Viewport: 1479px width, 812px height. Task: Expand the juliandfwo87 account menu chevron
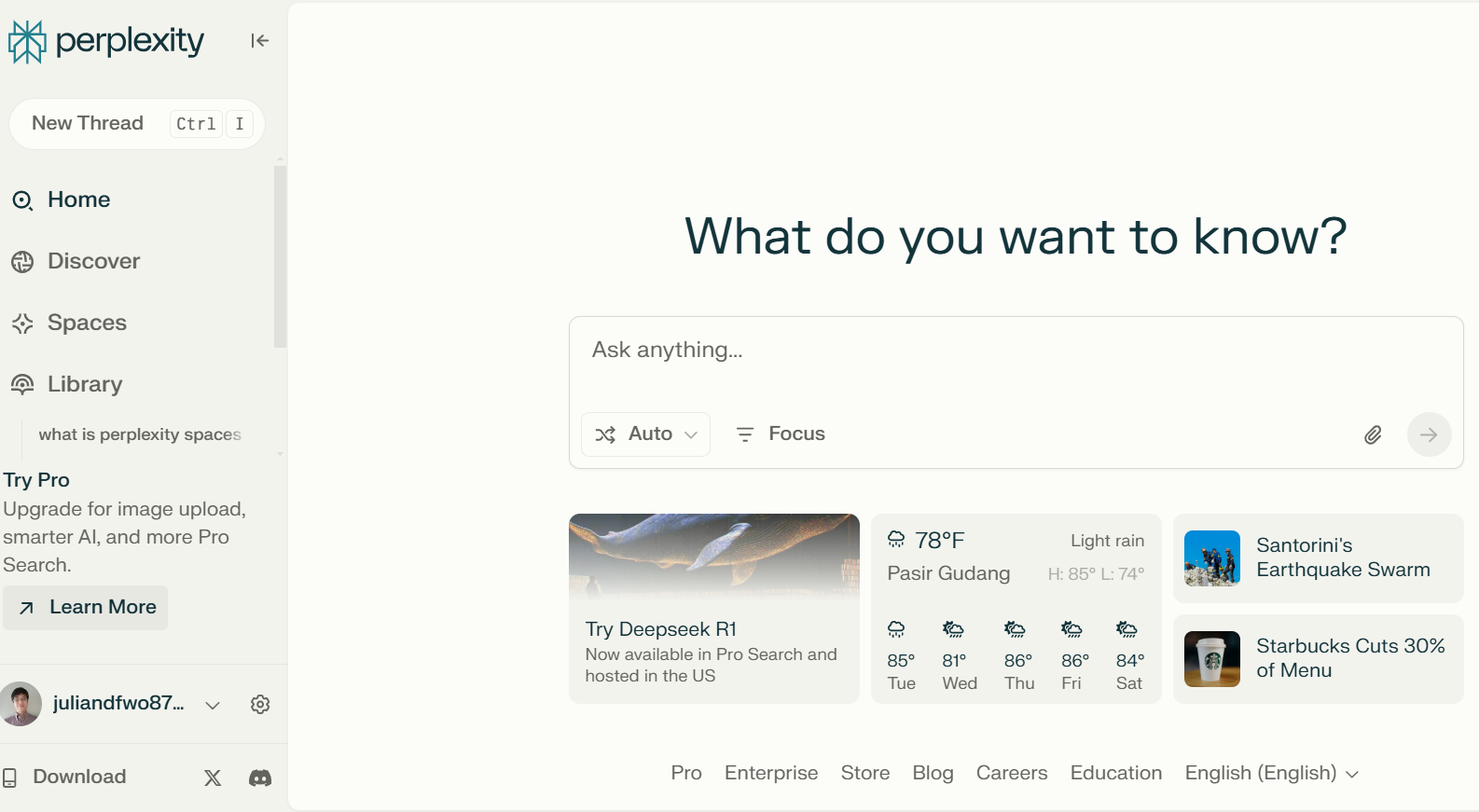point(213,706)
